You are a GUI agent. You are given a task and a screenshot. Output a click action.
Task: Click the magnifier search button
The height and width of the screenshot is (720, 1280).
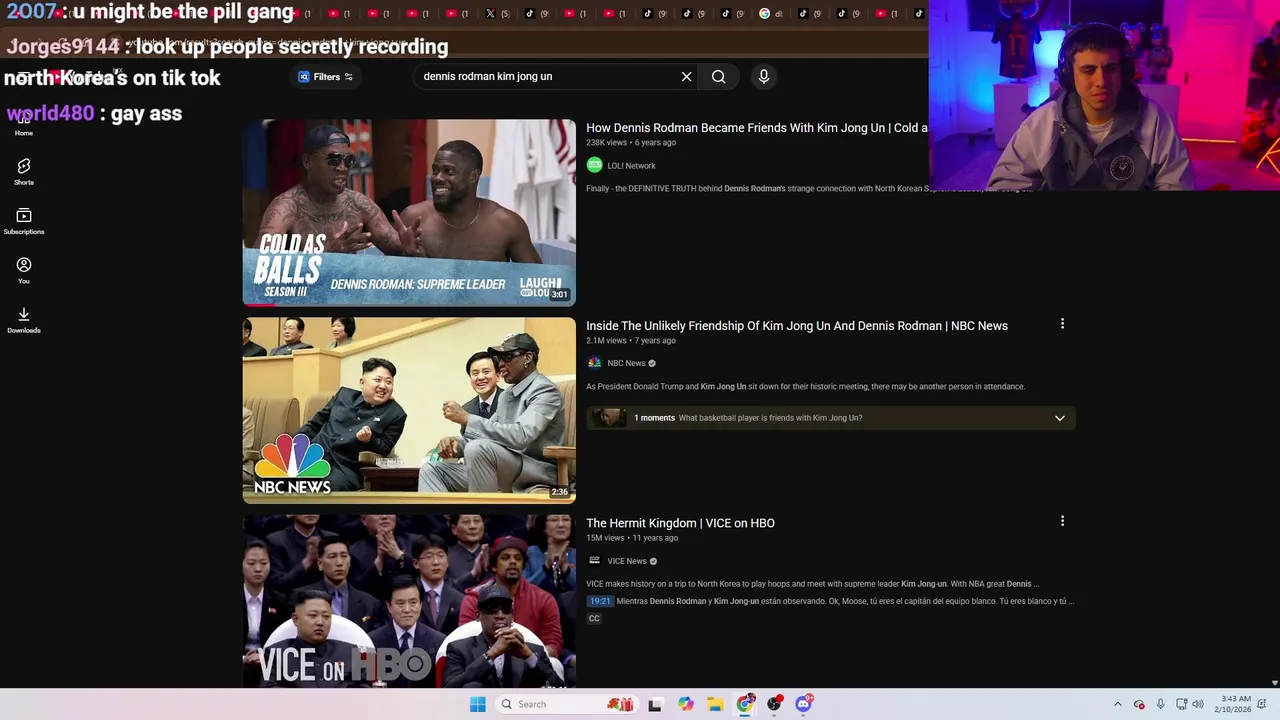tap(718, 77)
